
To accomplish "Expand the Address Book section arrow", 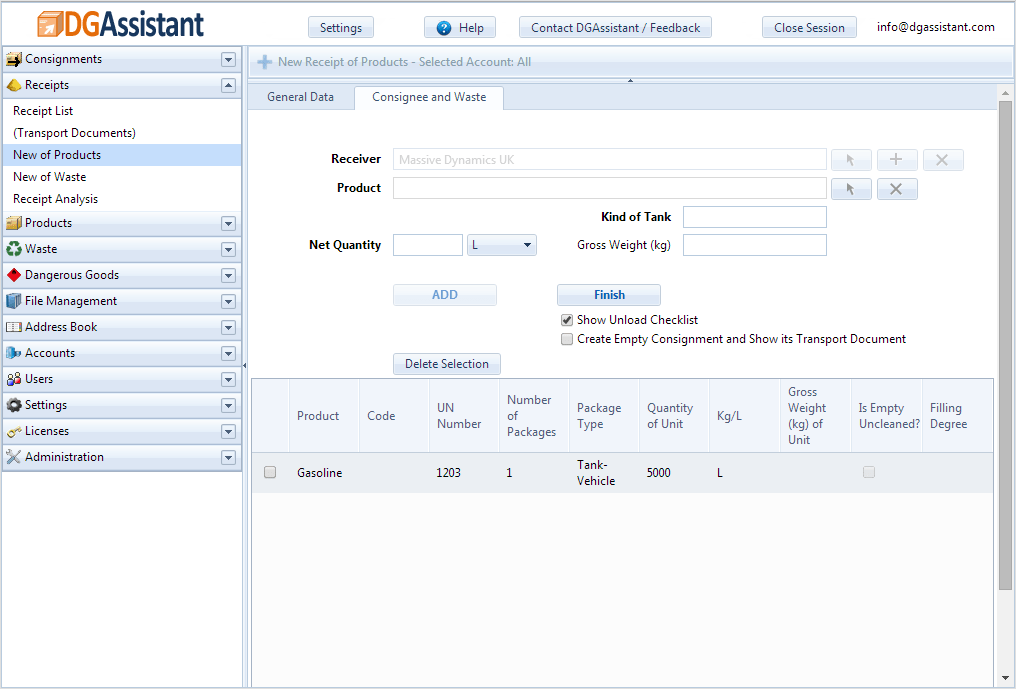I will click(x=228, y=328).
